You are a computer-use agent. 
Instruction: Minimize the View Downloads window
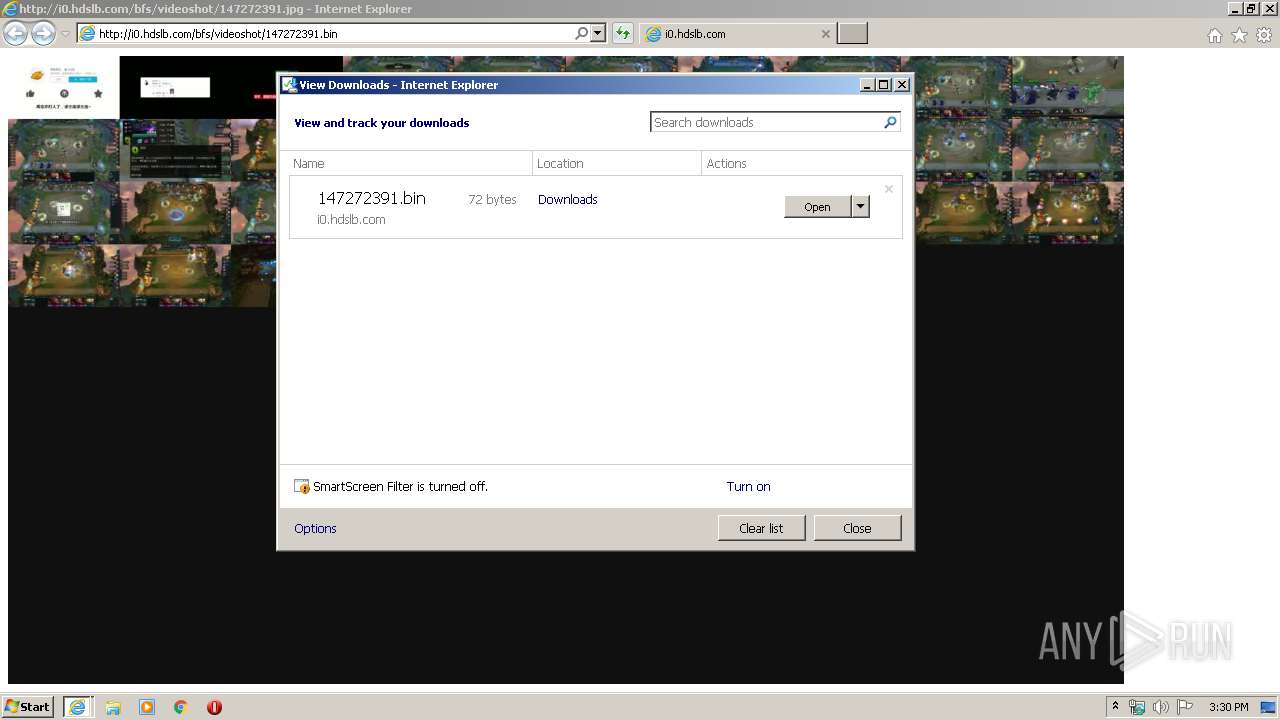pos(867,85)
